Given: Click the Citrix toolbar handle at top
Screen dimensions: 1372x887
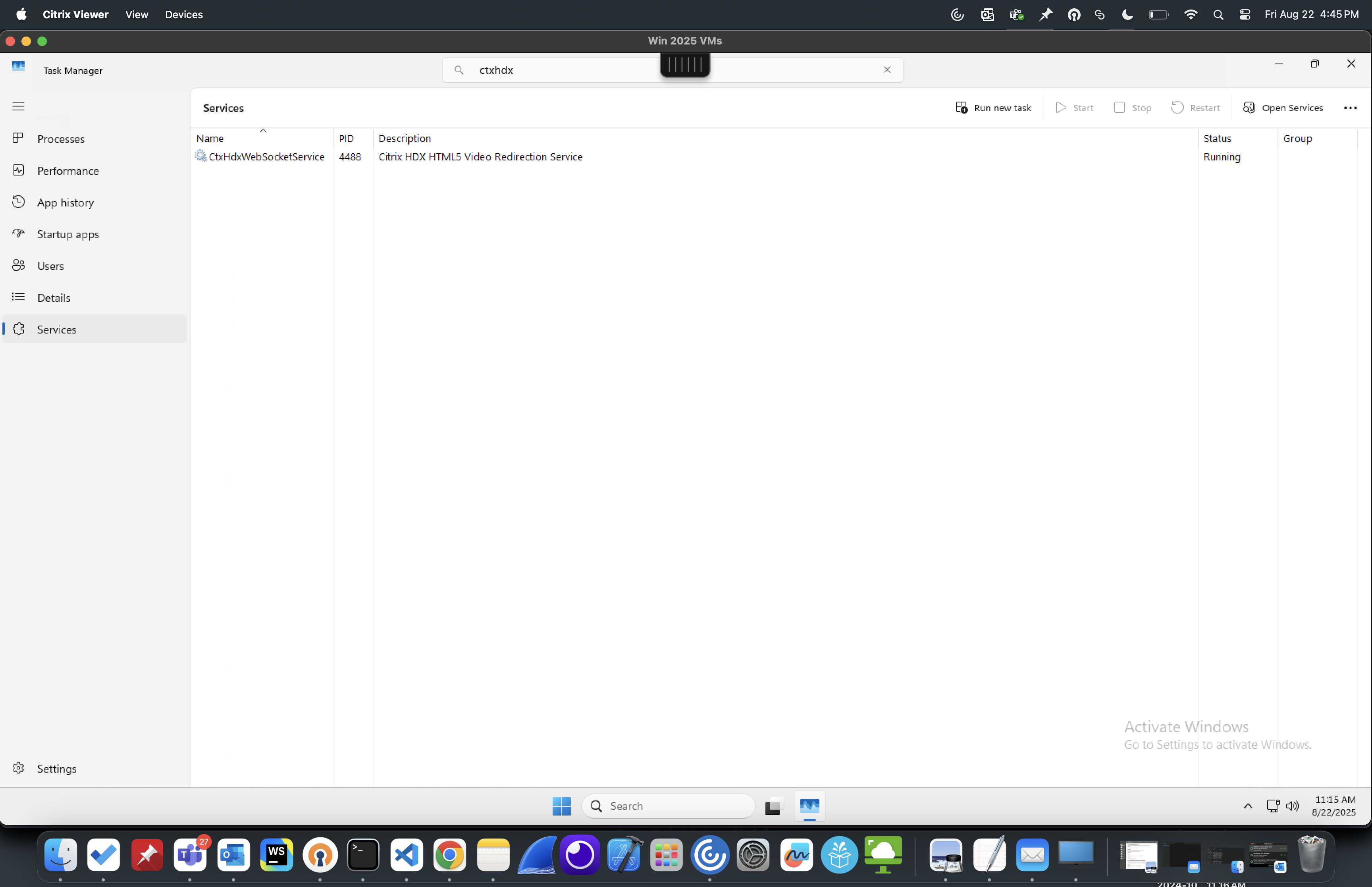Looking at the screenshot, I should tap(684, 64).
